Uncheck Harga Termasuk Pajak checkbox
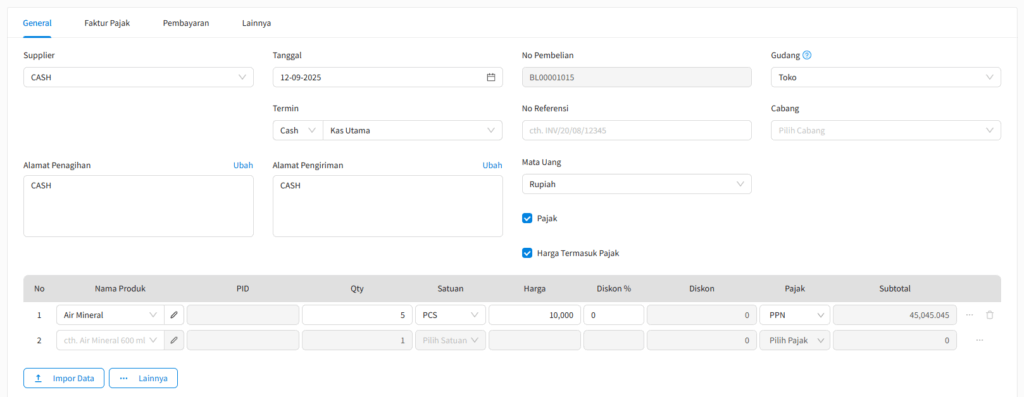Viewport: 1024px width, 397px height. 528,253
